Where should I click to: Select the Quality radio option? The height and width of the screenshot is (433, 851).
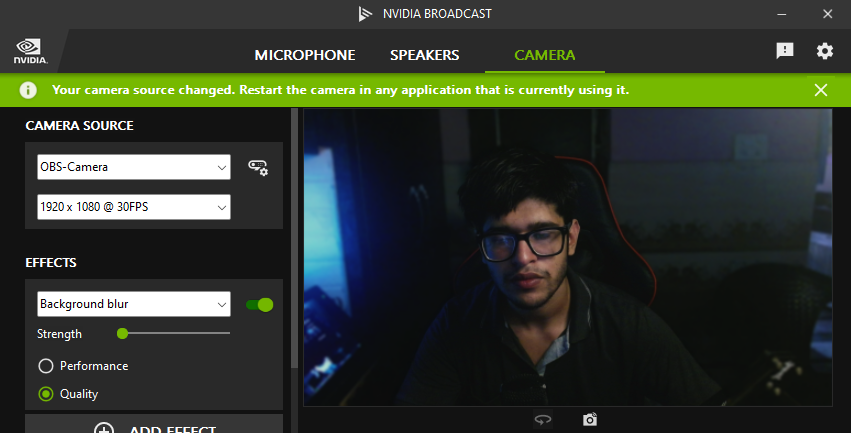[46, 394]
